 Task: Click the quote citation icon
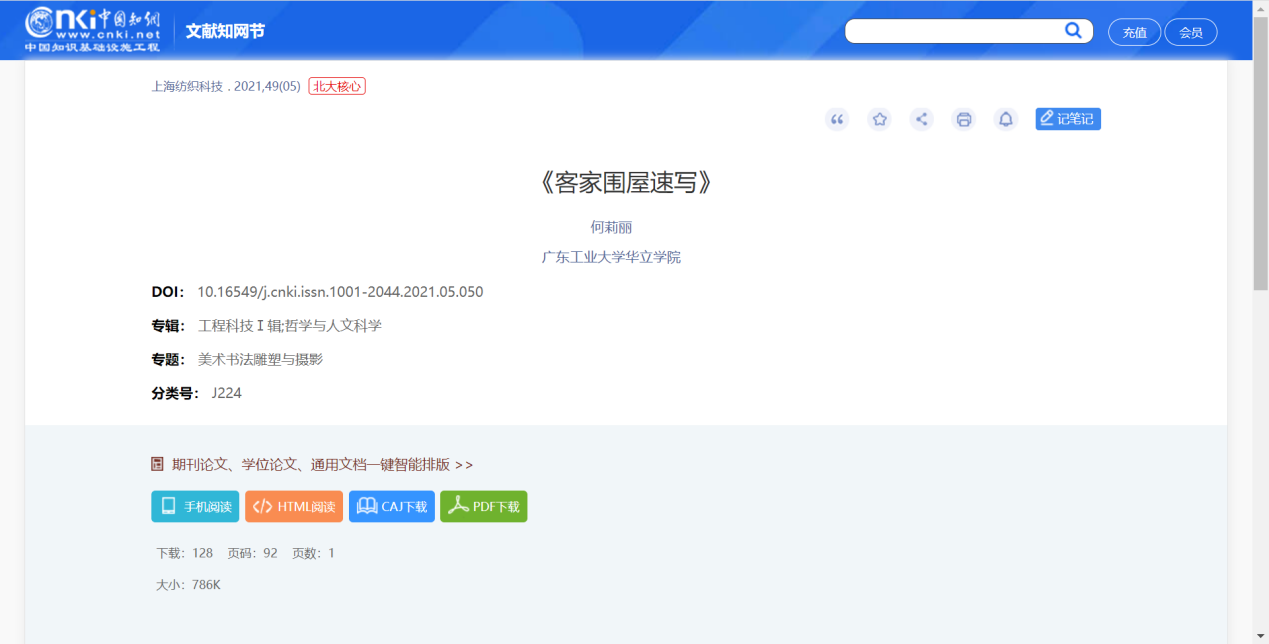point(837,120)
